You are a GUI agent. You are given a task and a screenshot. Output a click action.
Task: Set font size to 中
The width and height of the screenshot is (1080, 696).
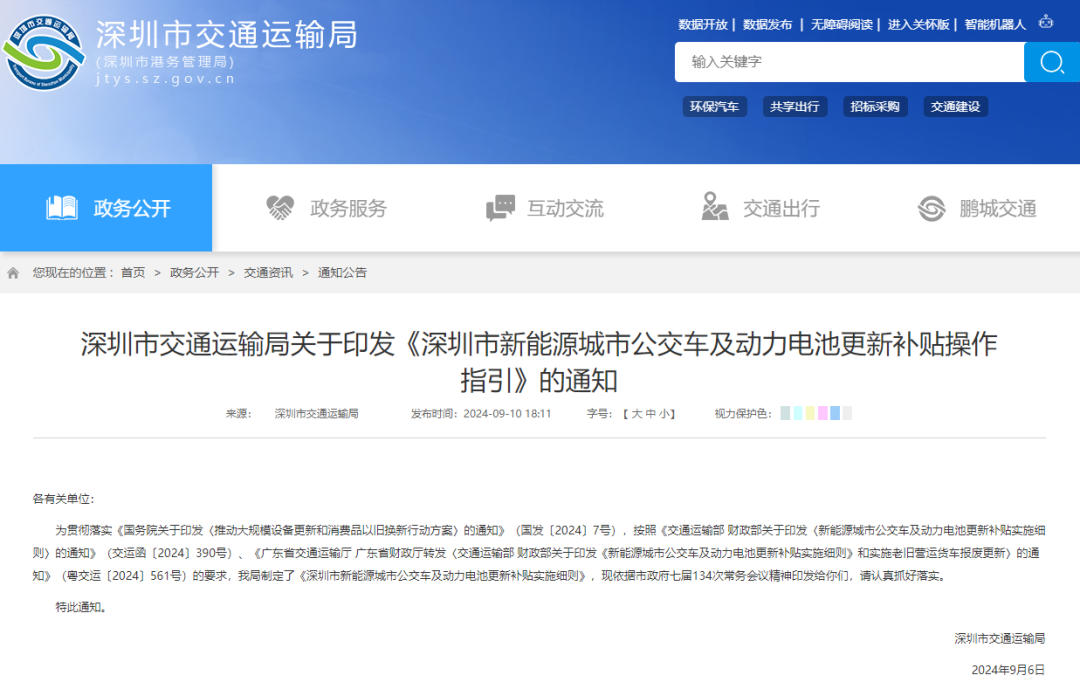[x=650, y=413]
